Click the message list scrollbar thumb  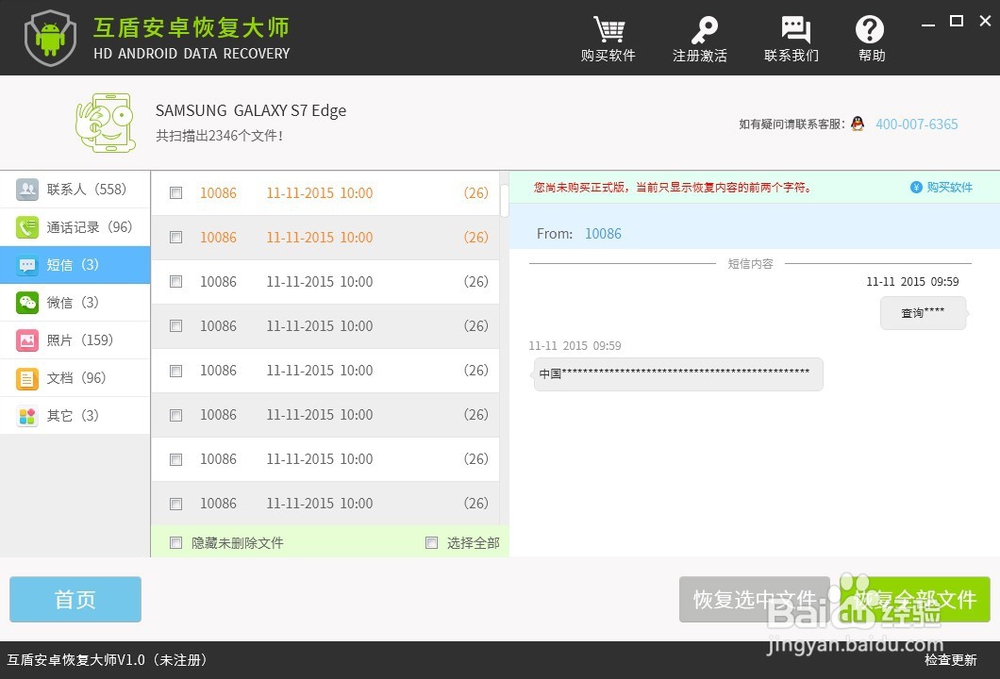click(x=504, y=201)
